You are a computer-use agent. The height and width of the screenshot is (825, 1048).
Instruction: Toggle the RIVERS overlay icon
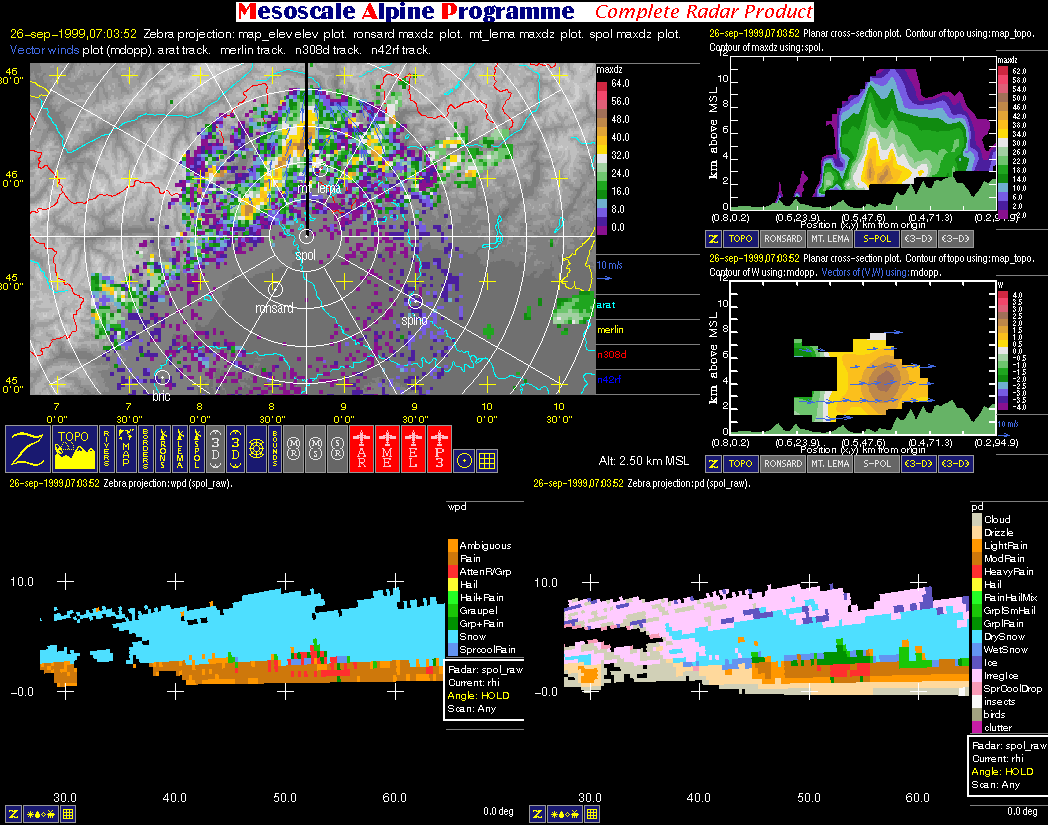coord(107,448)
